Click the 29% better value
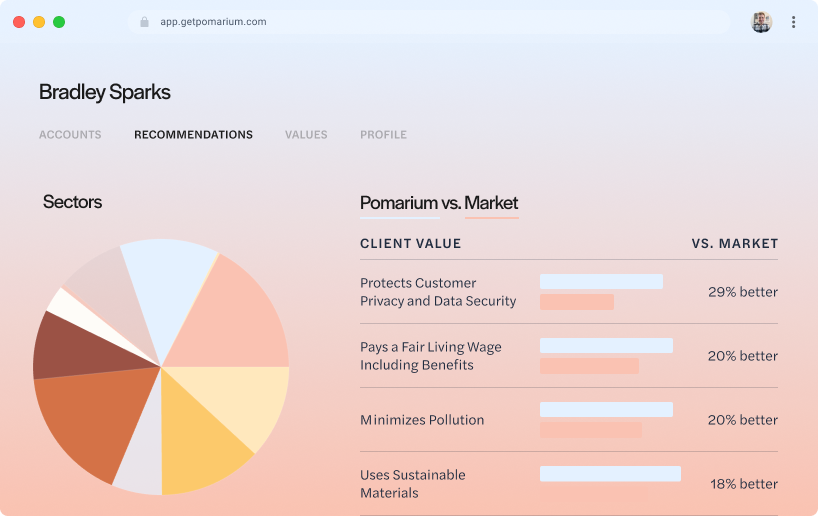This screenshot has height=516, width=818. coord(743,292)
